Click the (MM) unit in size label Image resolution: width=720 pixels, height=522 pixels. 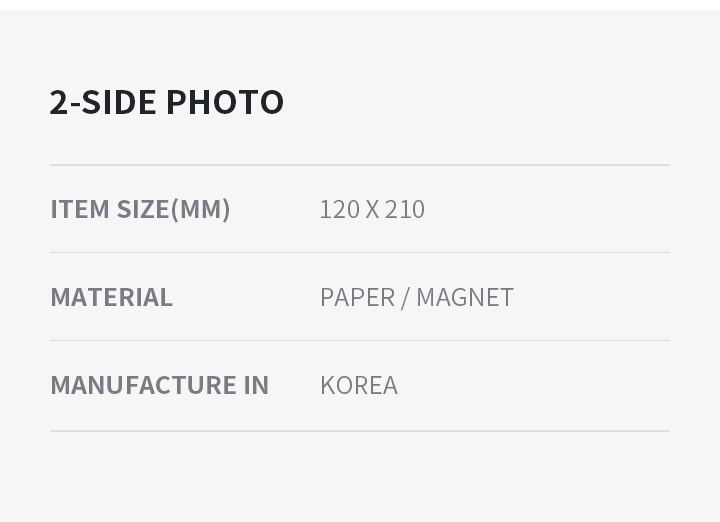(201, 209)
